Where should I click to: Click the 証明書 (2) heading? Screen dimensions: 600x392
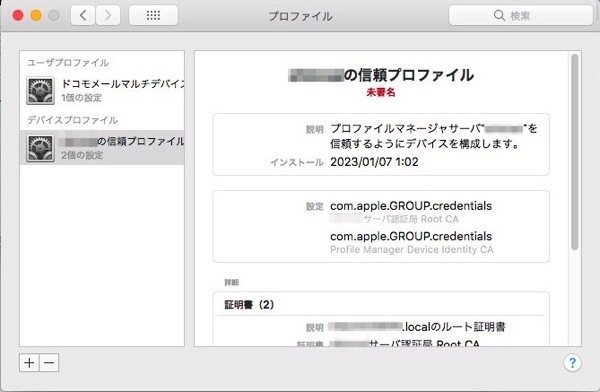click(249, 305)
